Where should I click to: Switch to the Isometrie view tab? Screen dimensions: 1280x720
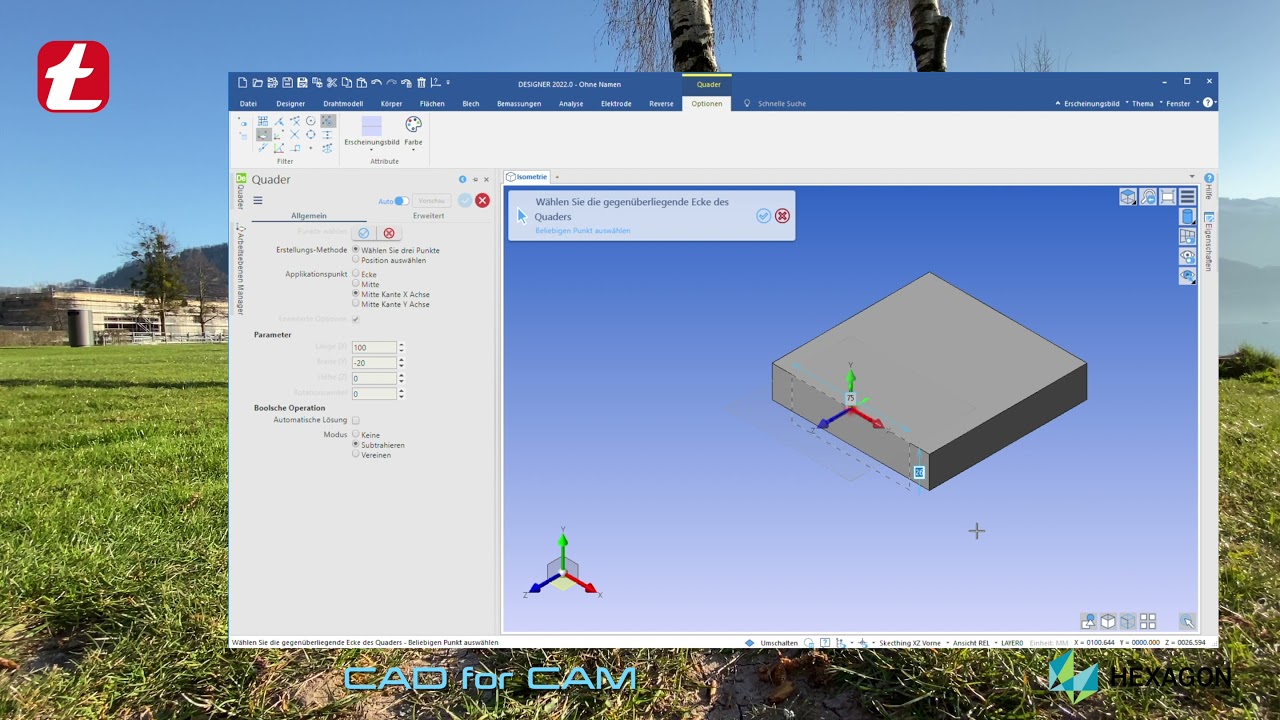click(527, 177)
